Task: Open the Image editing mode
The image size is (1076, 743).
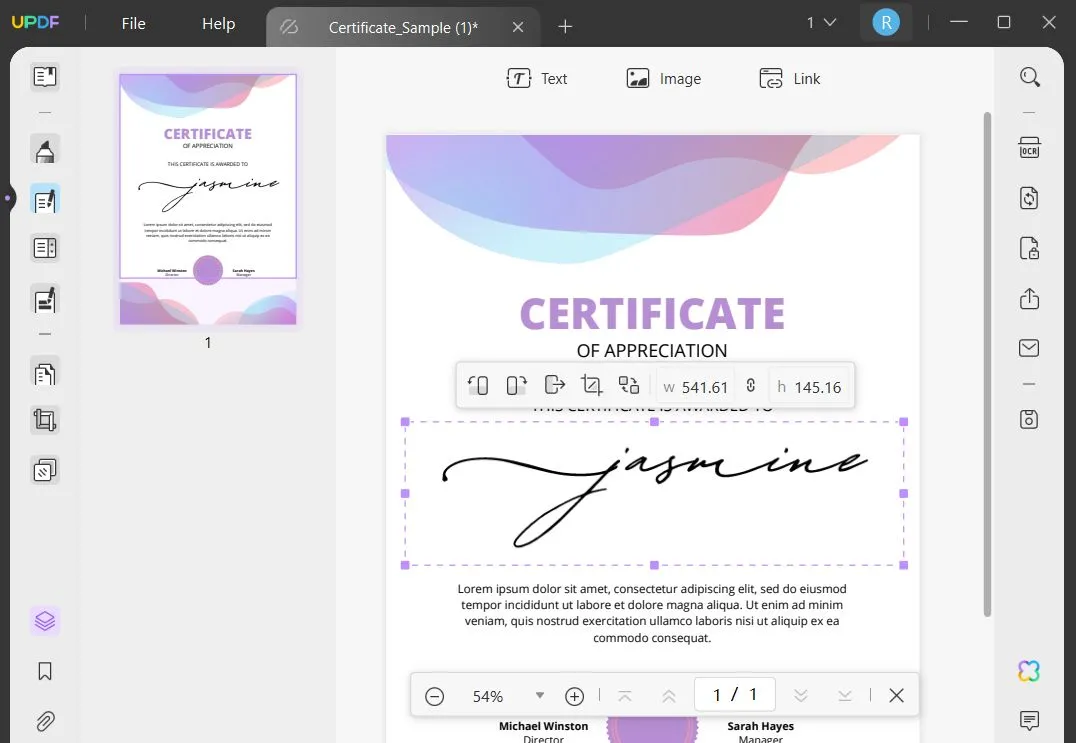Action: [x=664, y=78]
